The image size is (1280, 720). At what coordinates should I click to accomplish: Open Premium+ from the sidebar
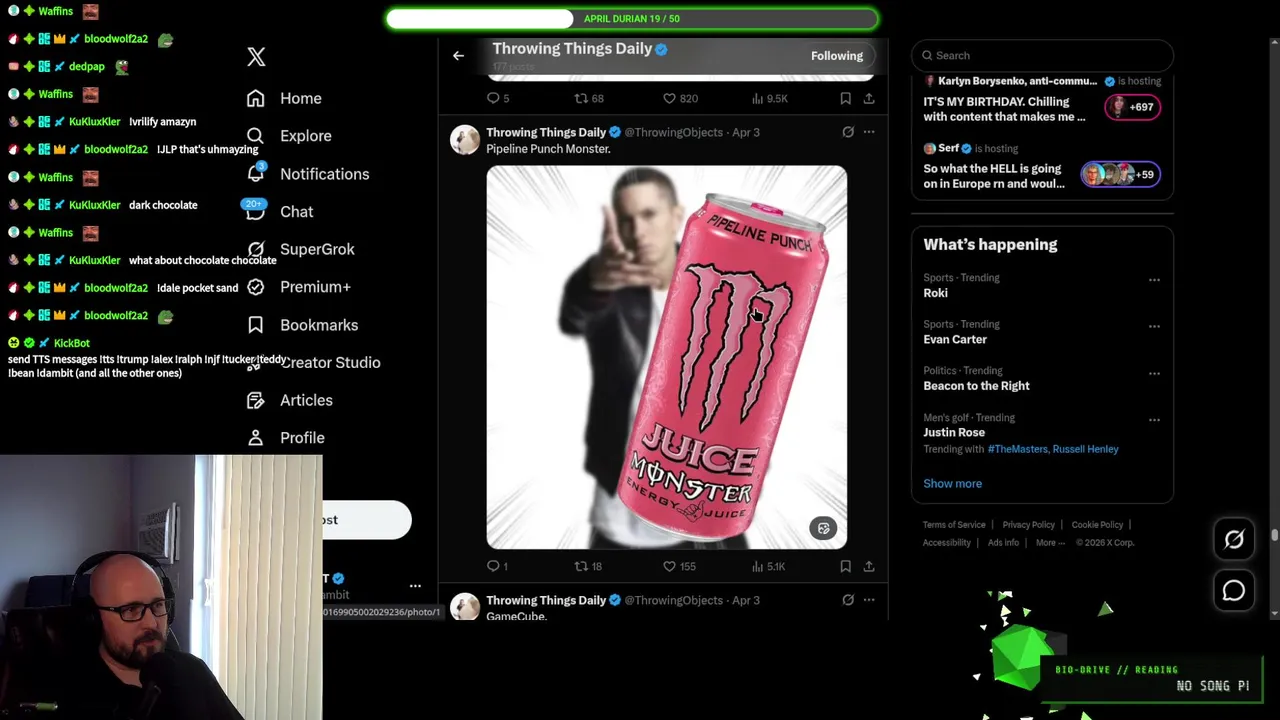(x=315, y=287)
